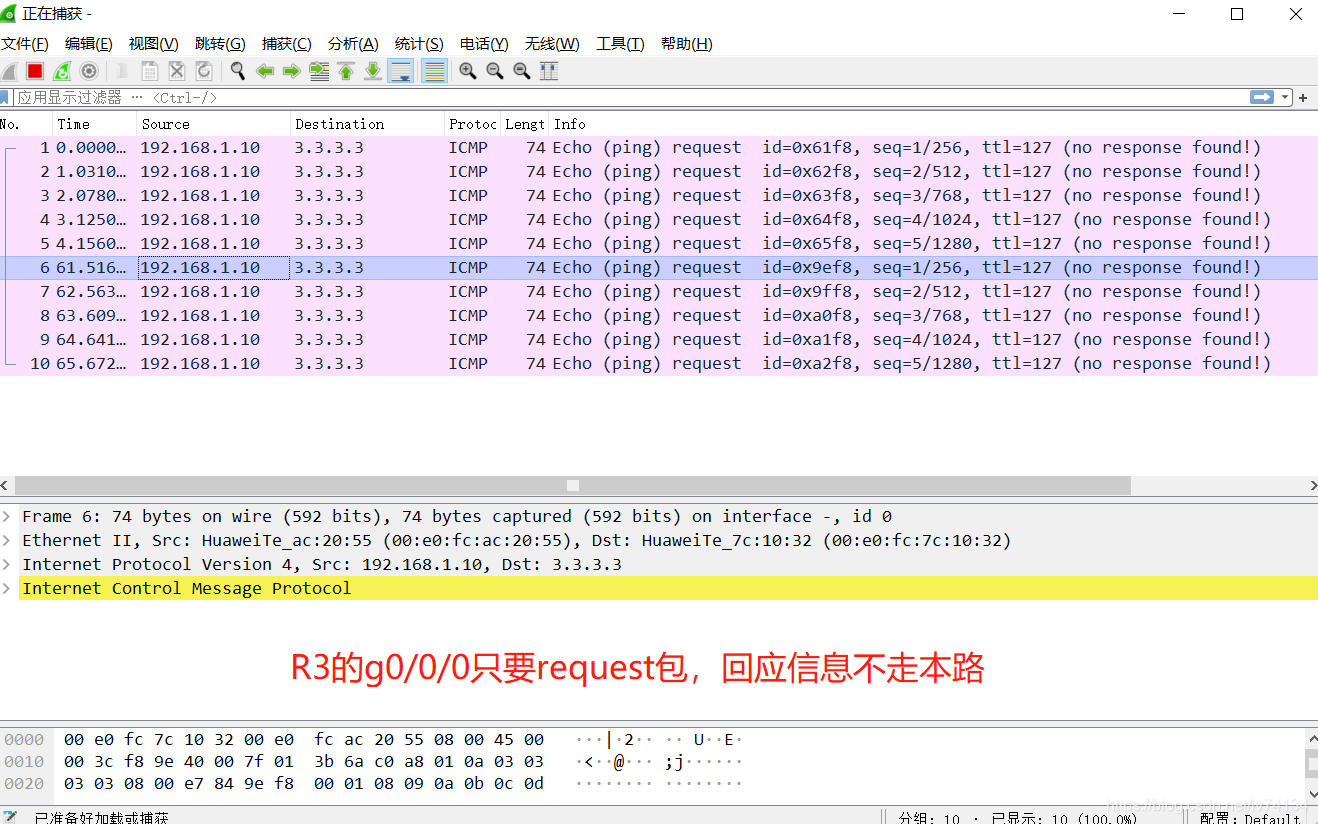Click into the display filter field
This screenshot has width=1318, height=824.
point(630,97)
